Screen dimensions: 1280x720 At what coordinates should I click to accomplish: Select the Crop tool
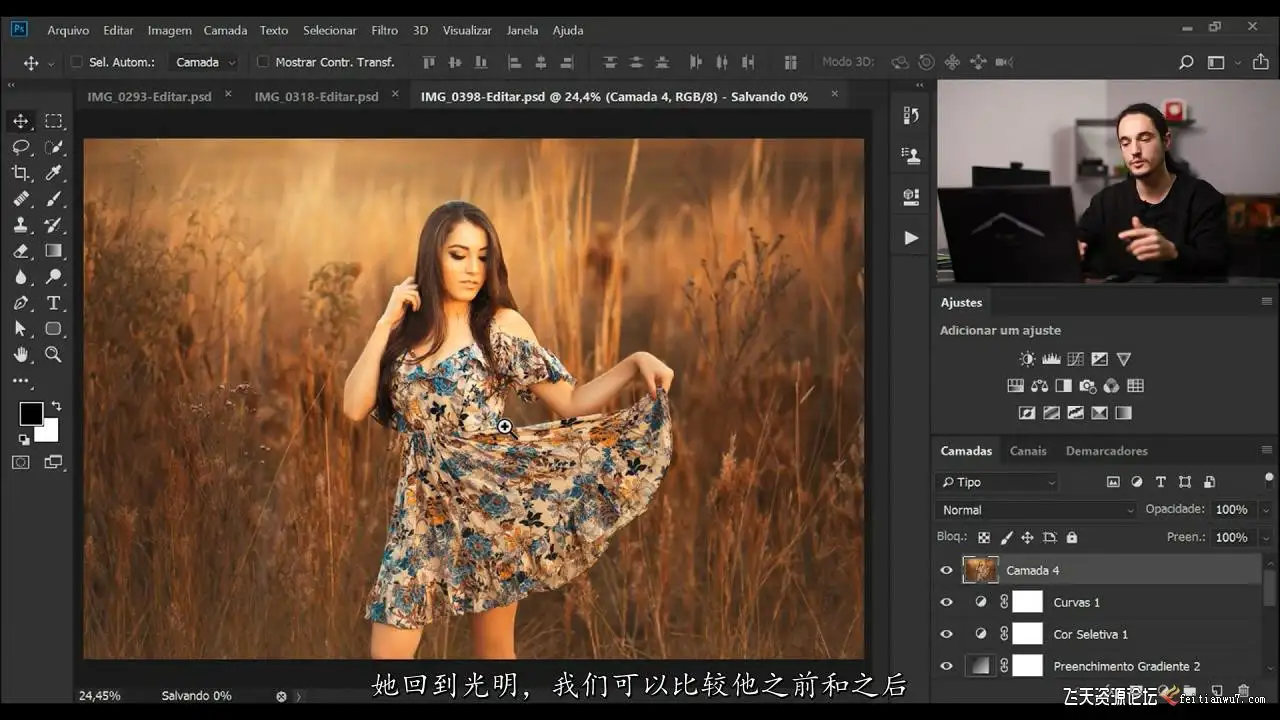click(20, 173)
